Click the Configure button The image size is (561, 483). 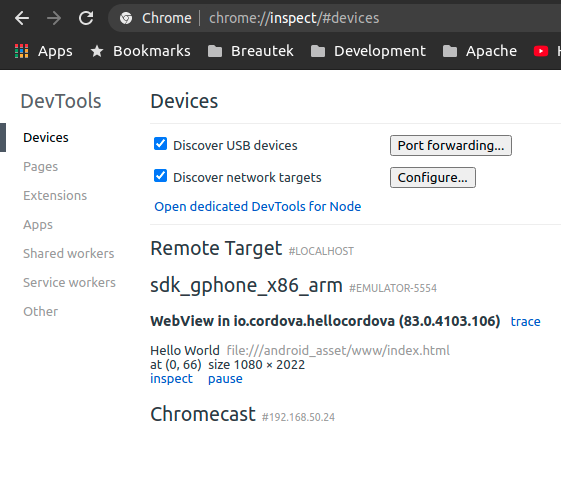pos(433,177)
